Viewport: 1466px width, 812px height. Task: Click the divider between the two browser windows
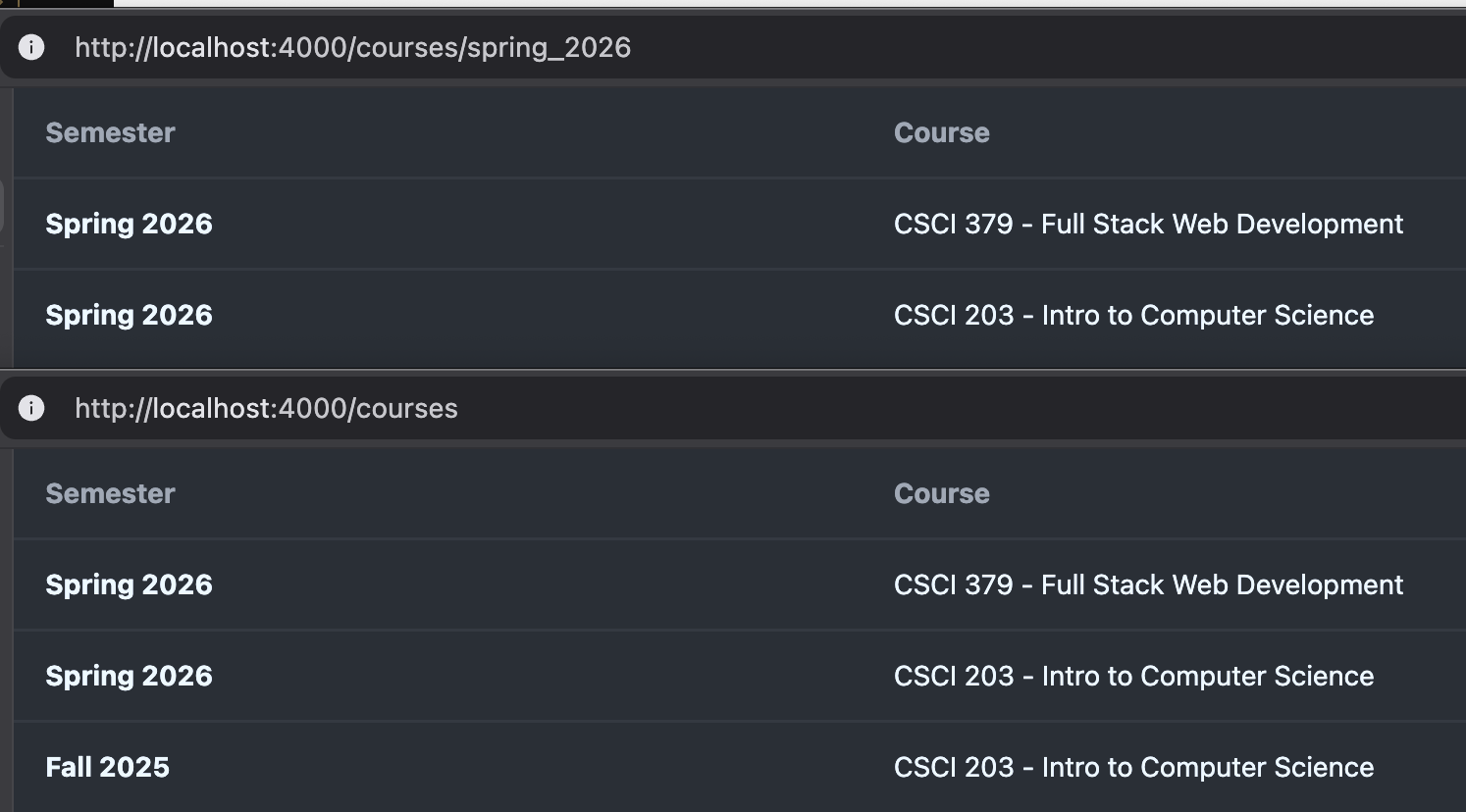pos(733,370)
